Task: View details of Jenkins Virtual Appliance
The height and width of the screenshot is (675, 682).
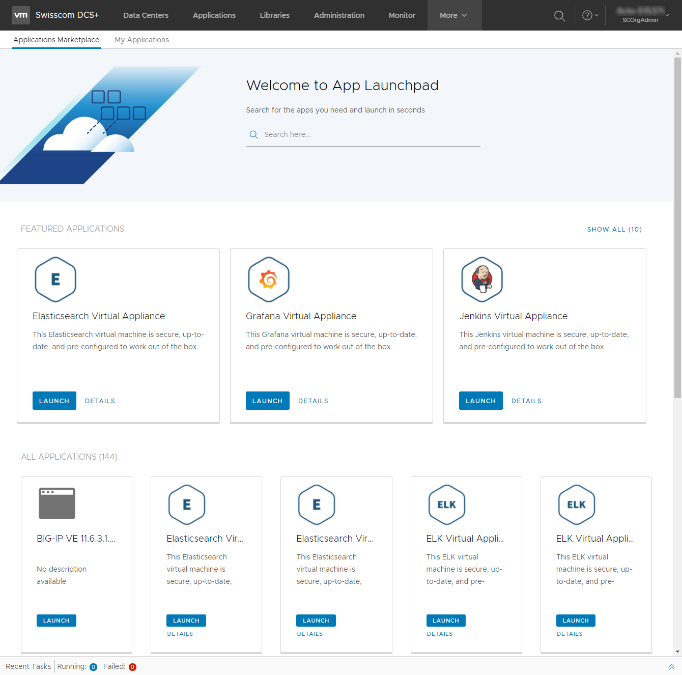Action: pos(526,401)
